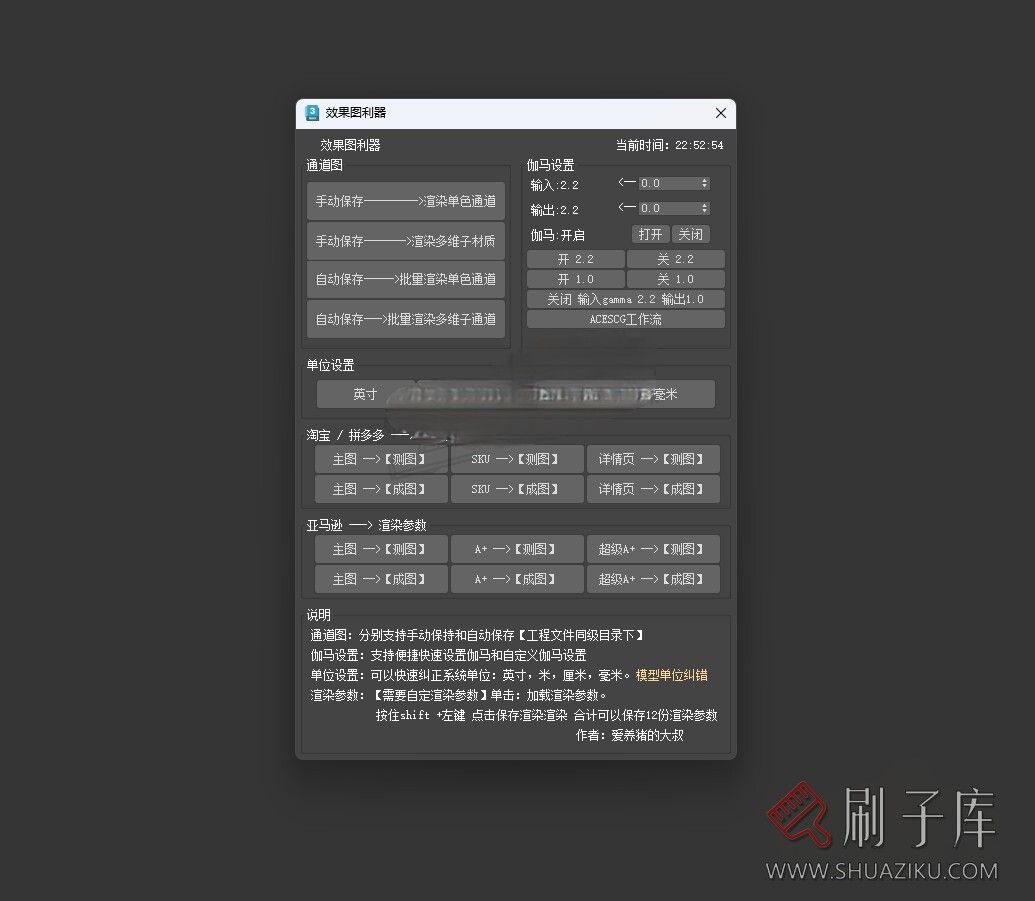The width and height of the screenshot is (1035, 901).
Task: Click the 输出:2.2 gamma label
Action: [554, 210]
